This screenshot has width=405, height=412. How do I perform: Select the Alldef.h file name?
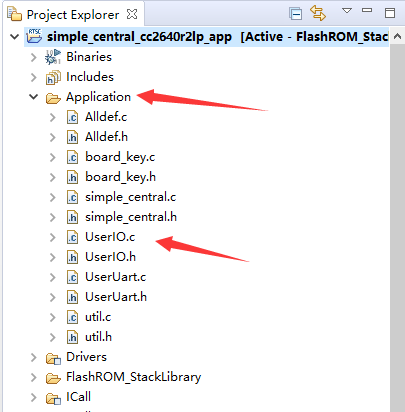click(106, 137)
